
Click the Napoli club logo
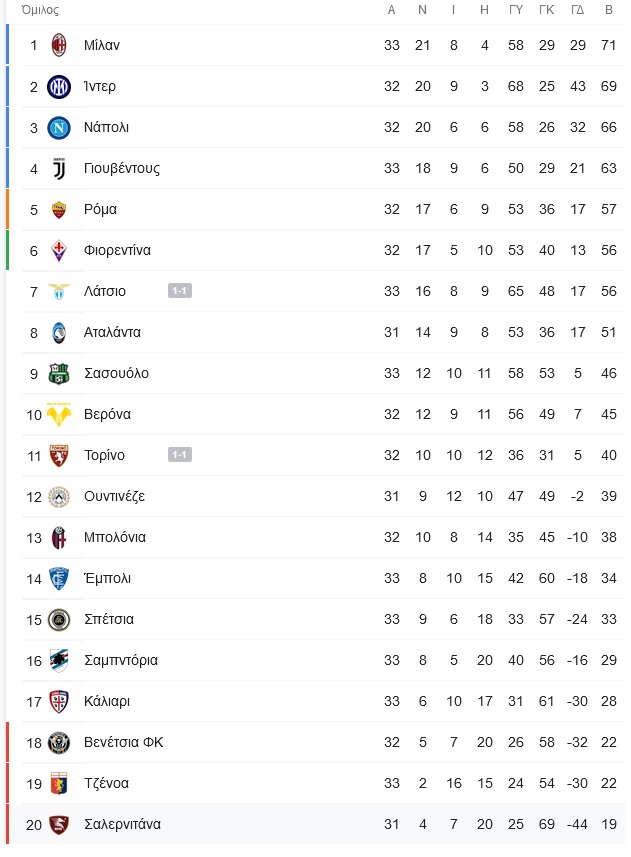pyautogui.click(x=59, y=127)
